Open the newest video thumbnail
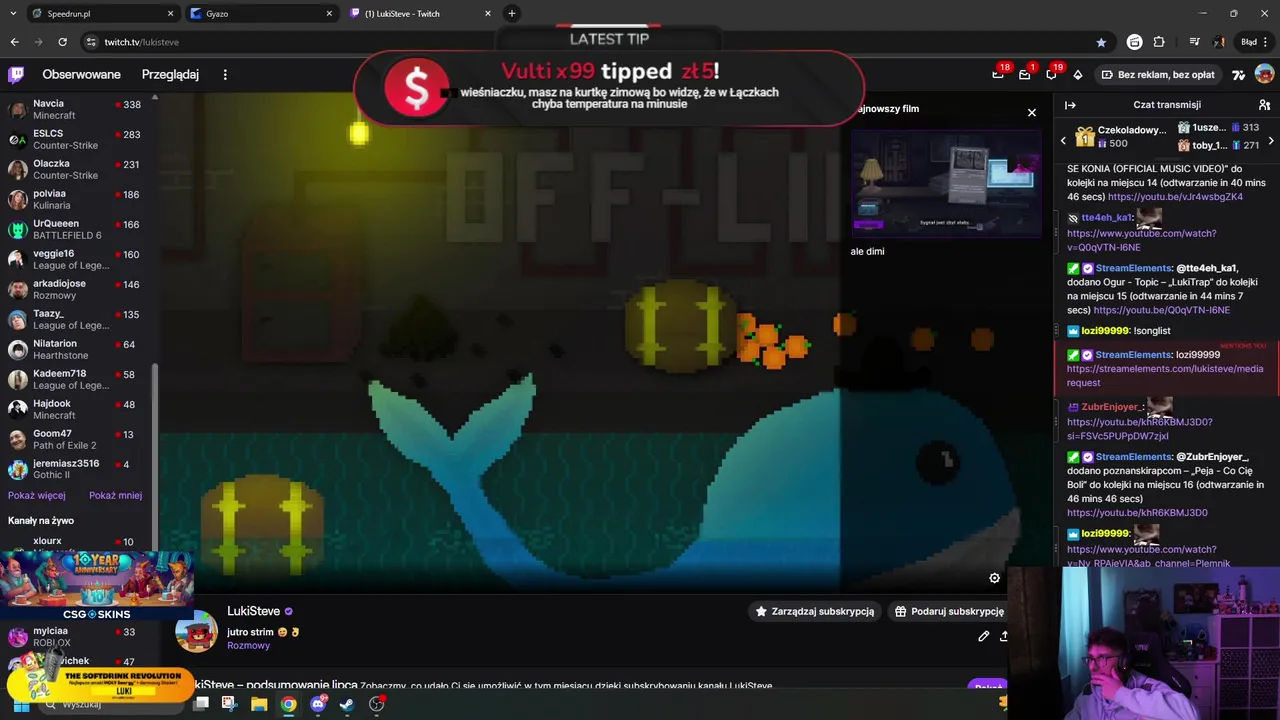Viewport: 1280px width, 720px height. tap(945, 182)
